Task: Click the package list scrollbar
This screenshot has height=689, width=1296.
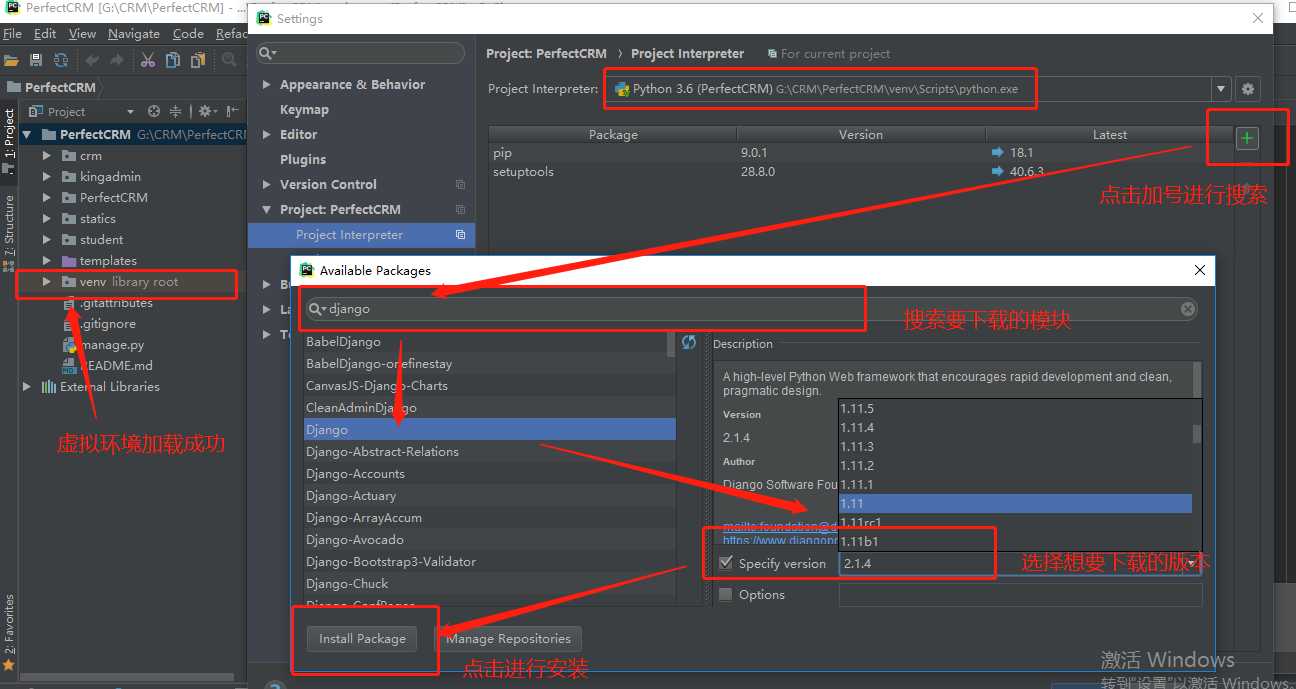Action: (671, 344)
